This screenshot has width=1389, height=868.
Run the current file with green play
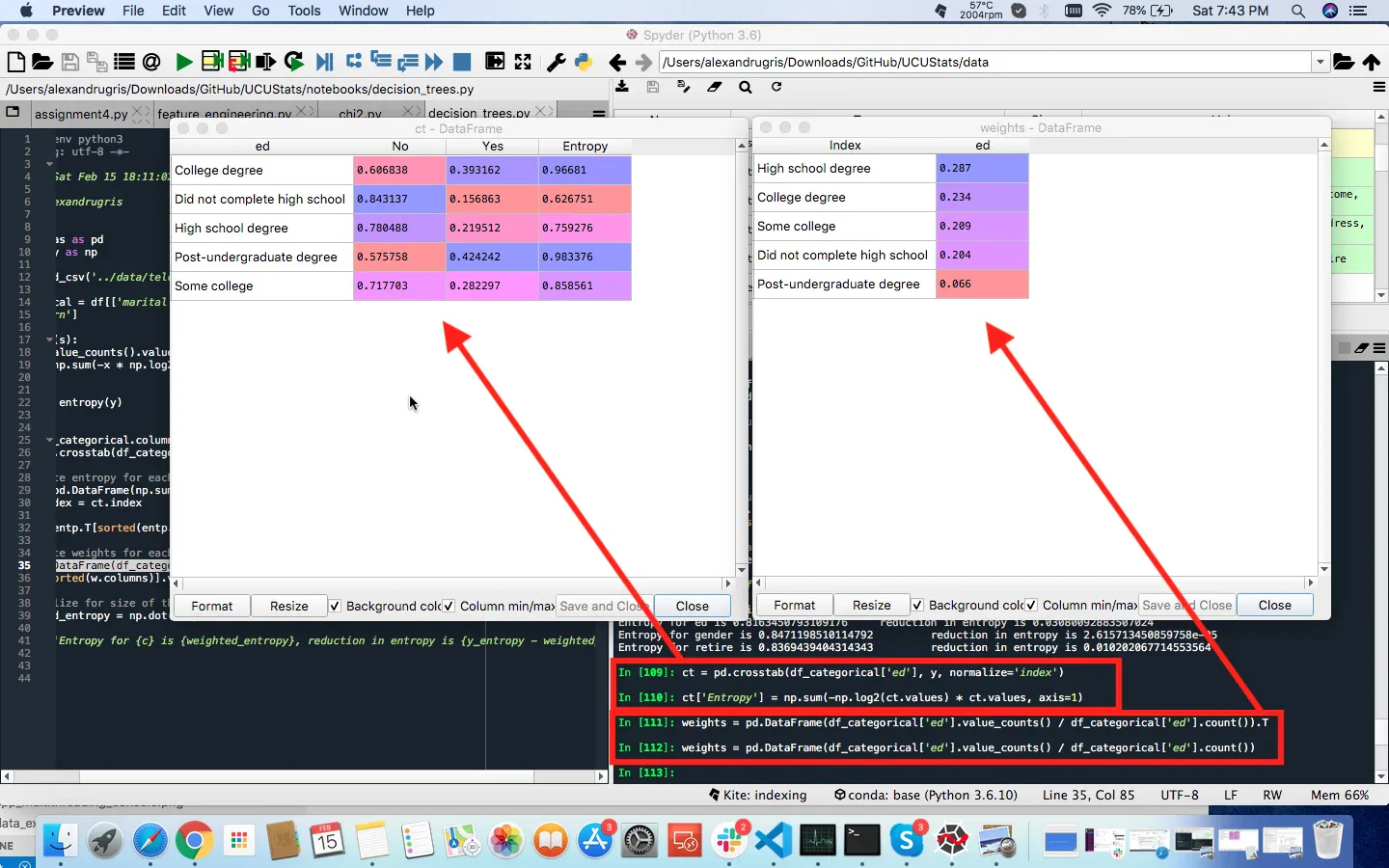click(x=183, y=62)
